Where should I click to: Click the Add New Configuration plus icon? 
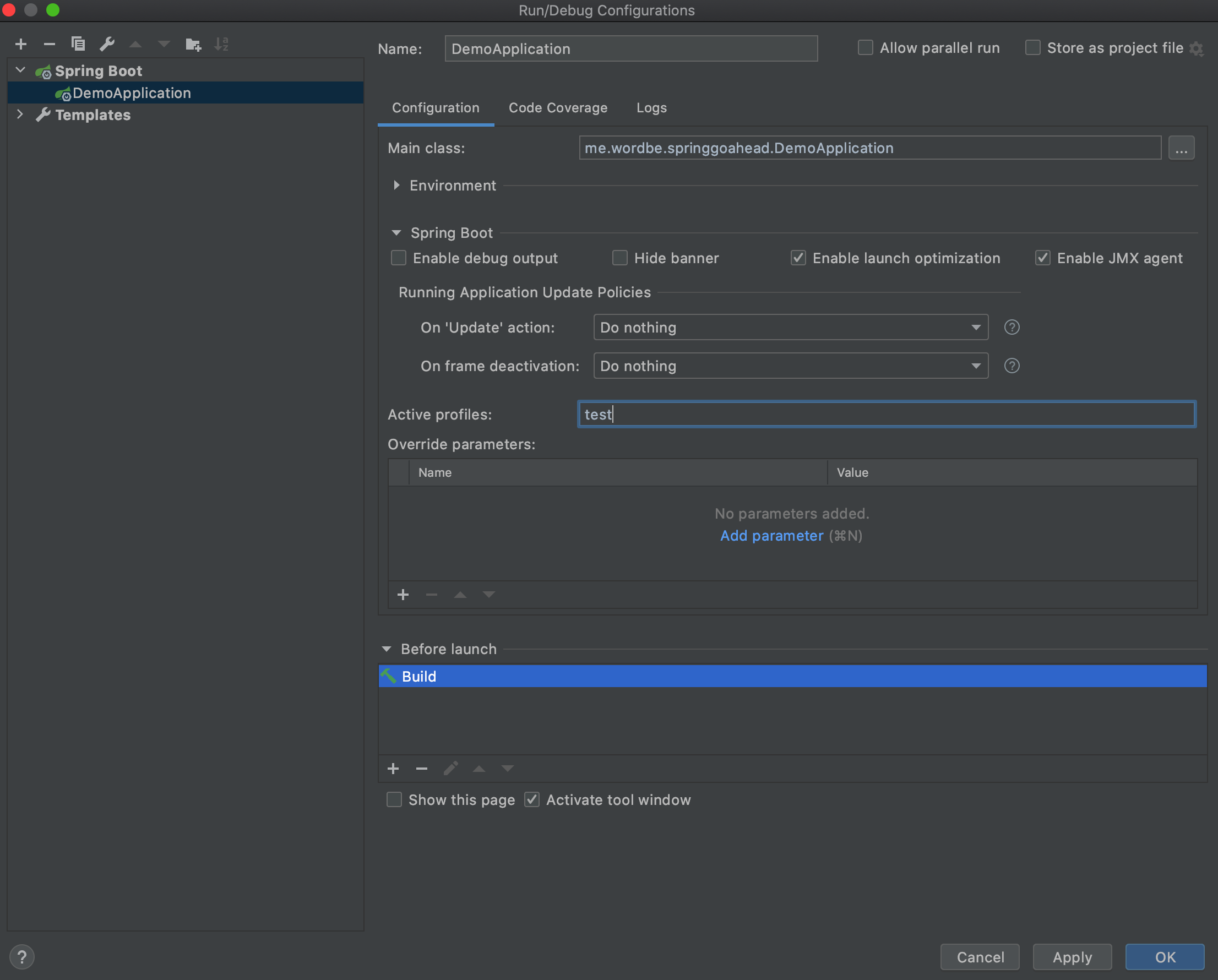[21, 44]
